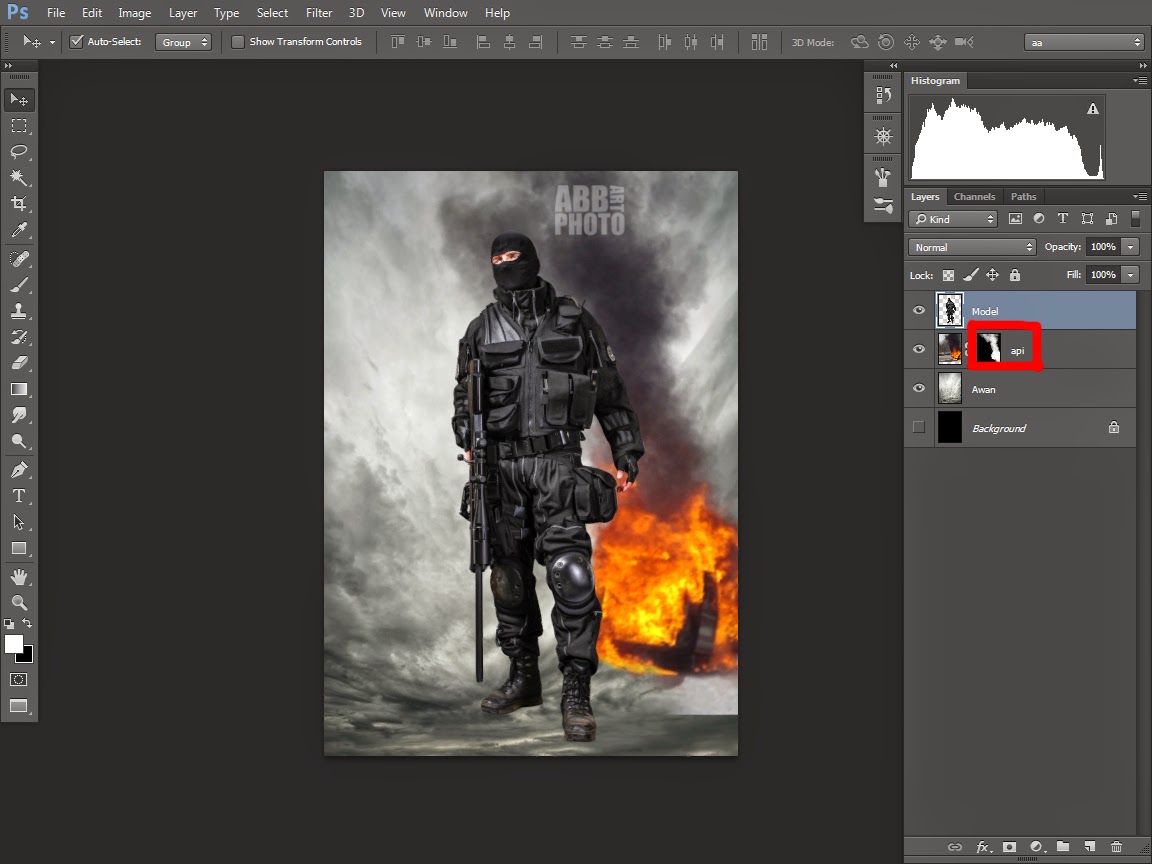Select the Crop tool
Viewport: 1152px width, 864px height.
[18, 204]
